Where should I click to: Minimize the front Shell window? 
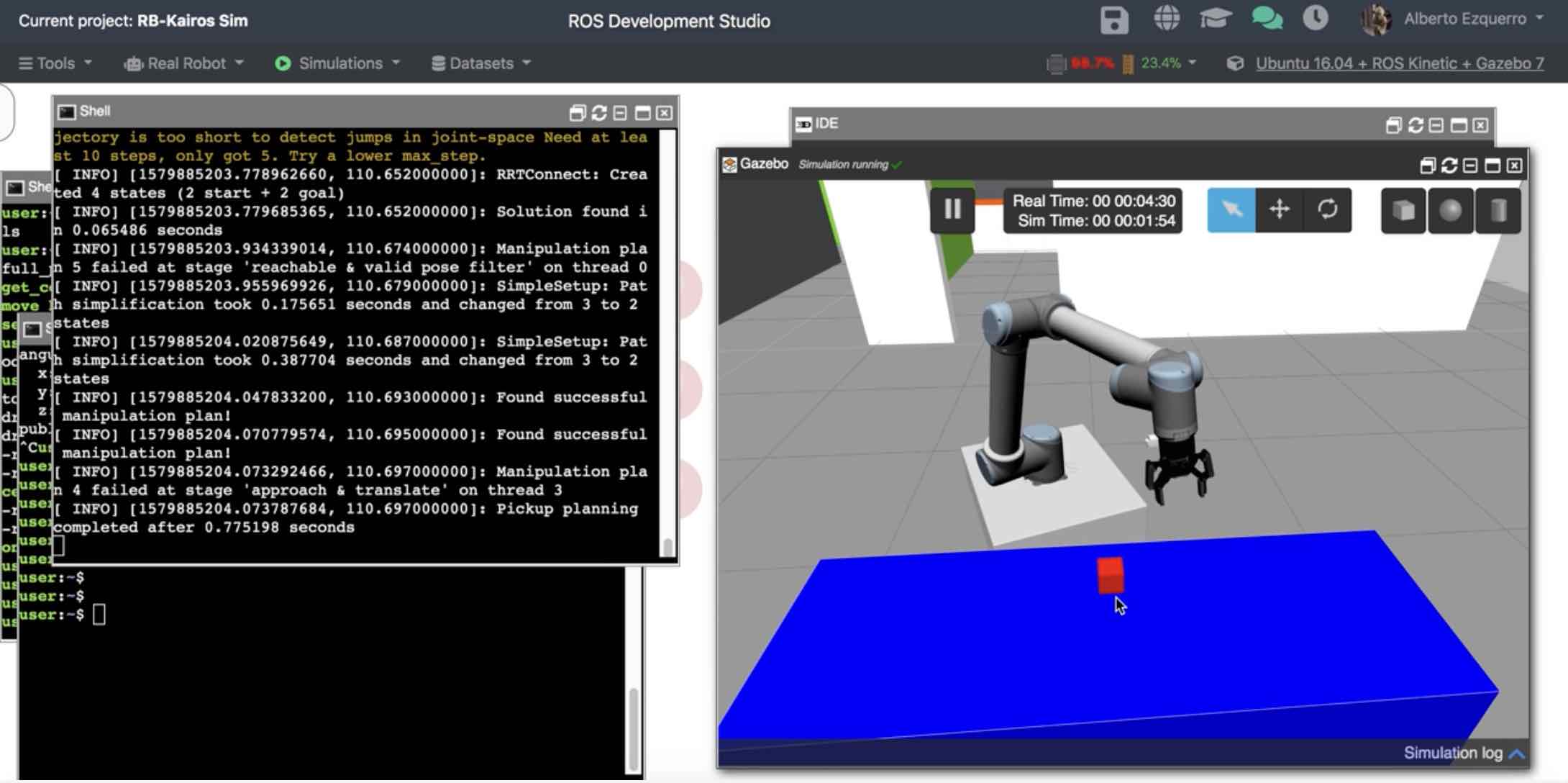(x=620, y=113)
